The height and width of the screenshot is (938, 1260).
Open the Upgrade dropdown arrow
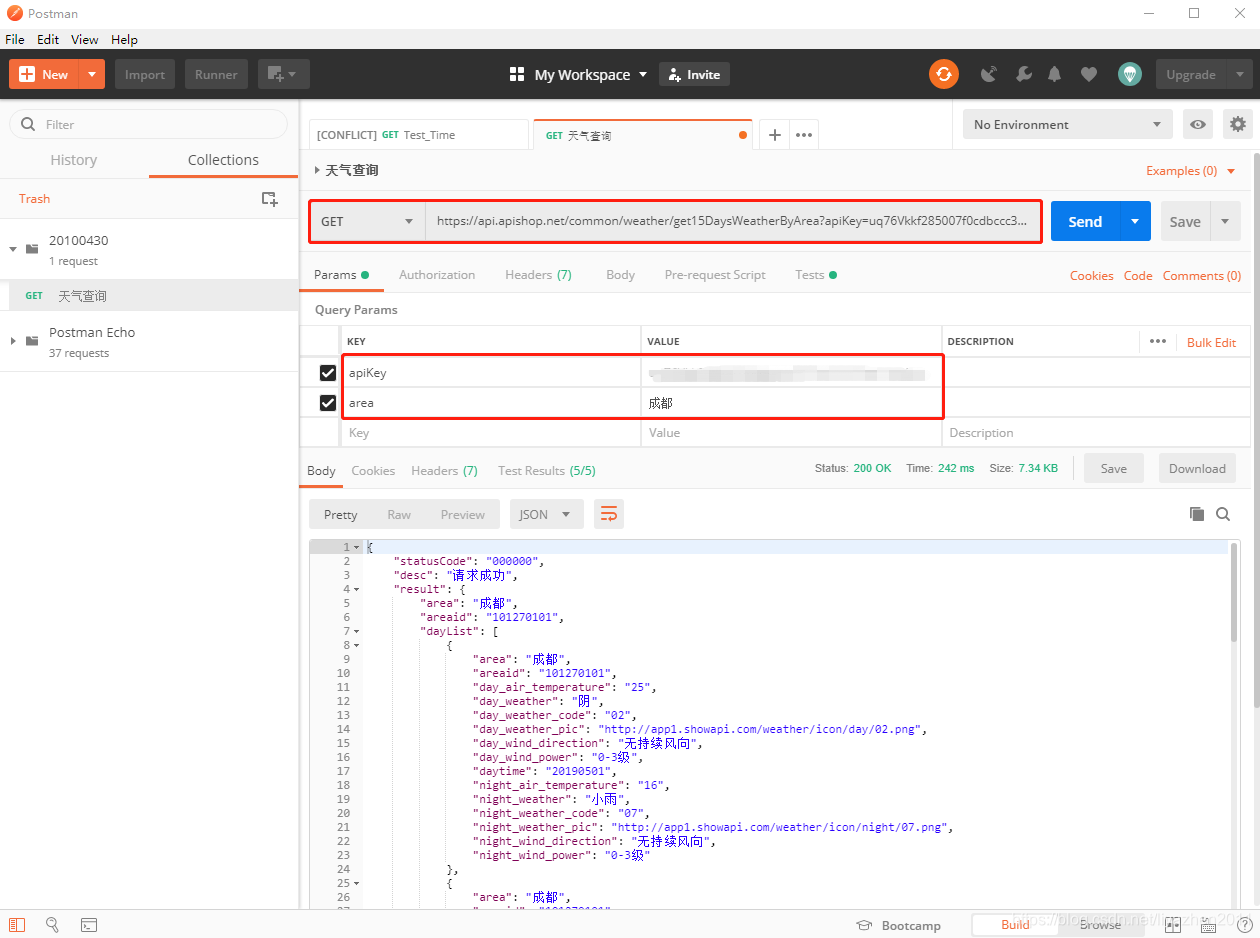point(1240,74)
